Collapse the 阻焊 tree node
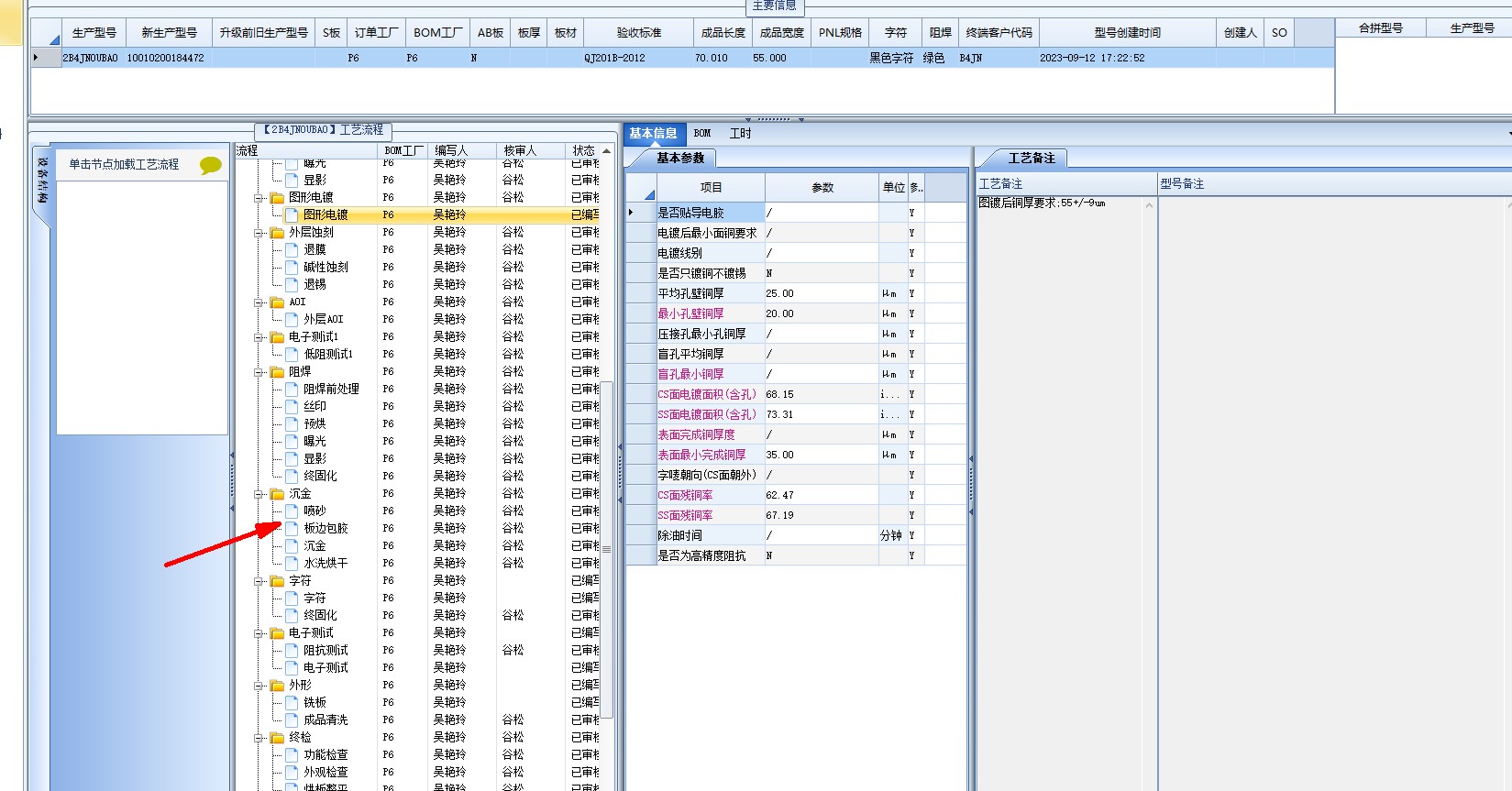This screenshot has height=791, width=1512. pyautogui.click(x=259, y=371)
